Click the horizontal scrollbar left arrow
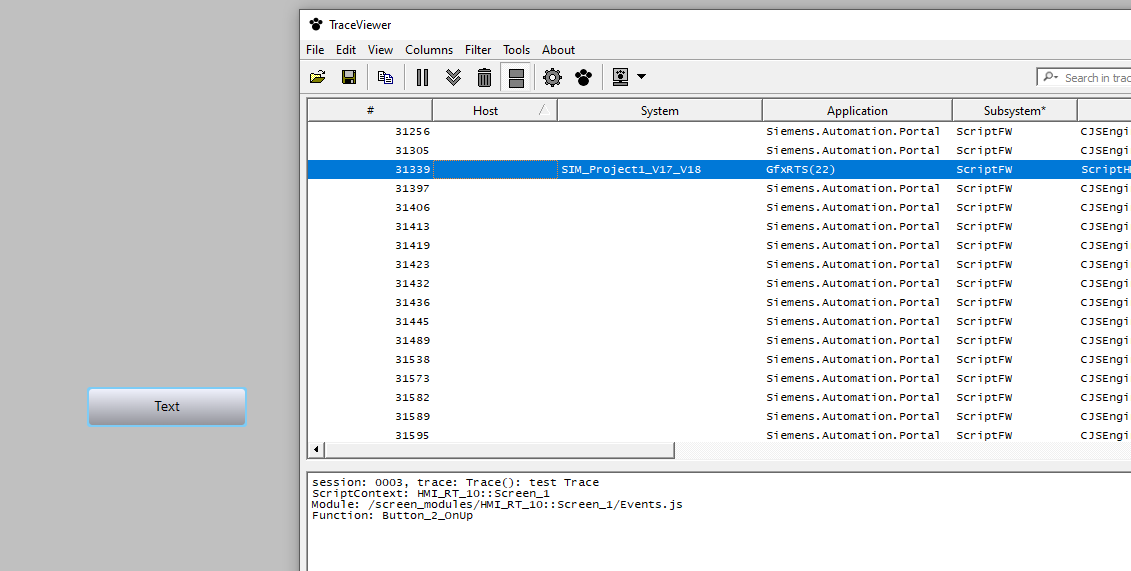Screen dimensions: 1131x571 coord(317,451)
